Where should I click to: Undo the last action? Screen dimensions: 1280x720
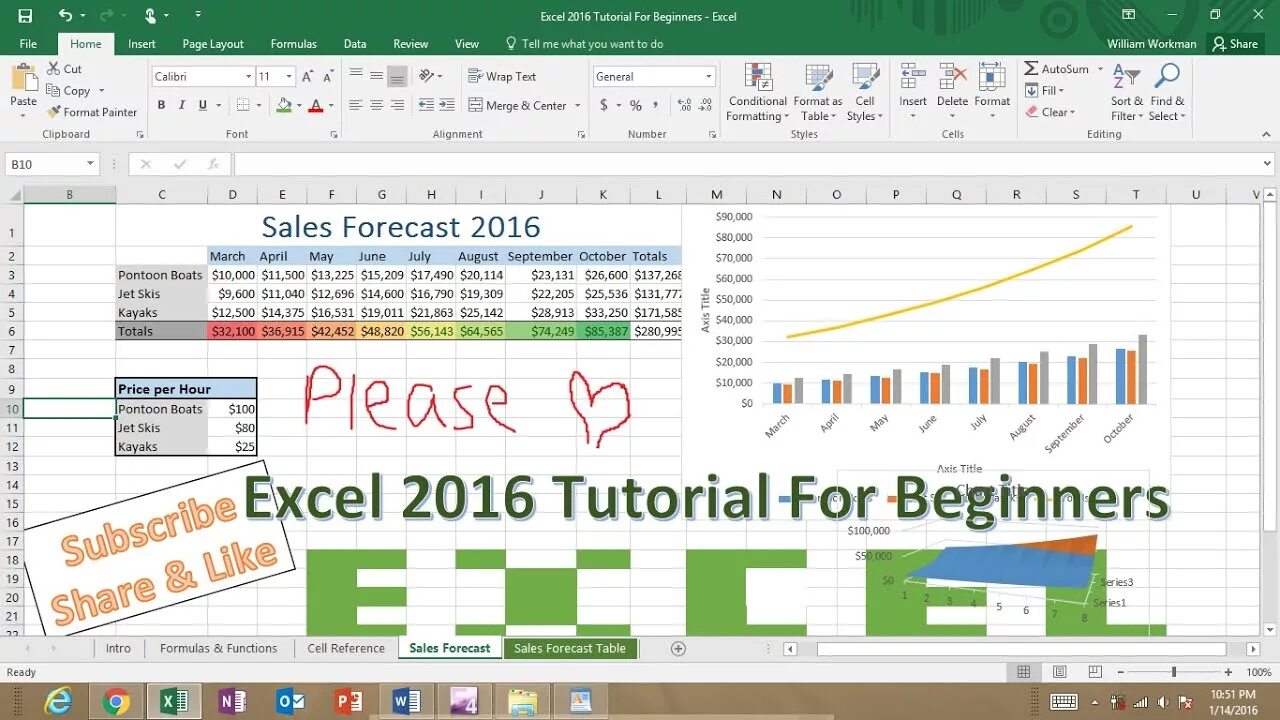coord(65,15)
